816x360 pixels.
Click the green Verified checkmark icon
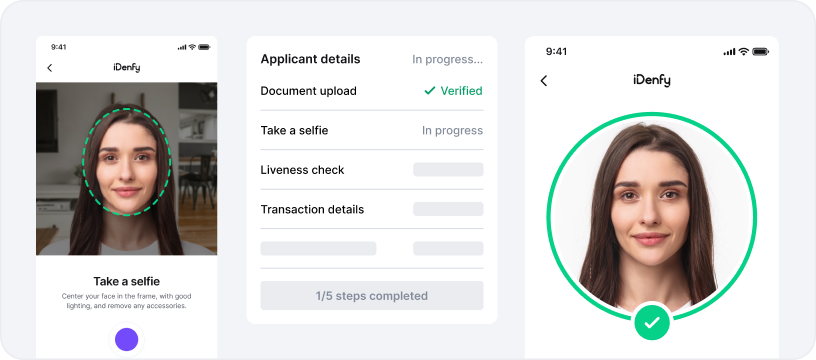[429, 91]
